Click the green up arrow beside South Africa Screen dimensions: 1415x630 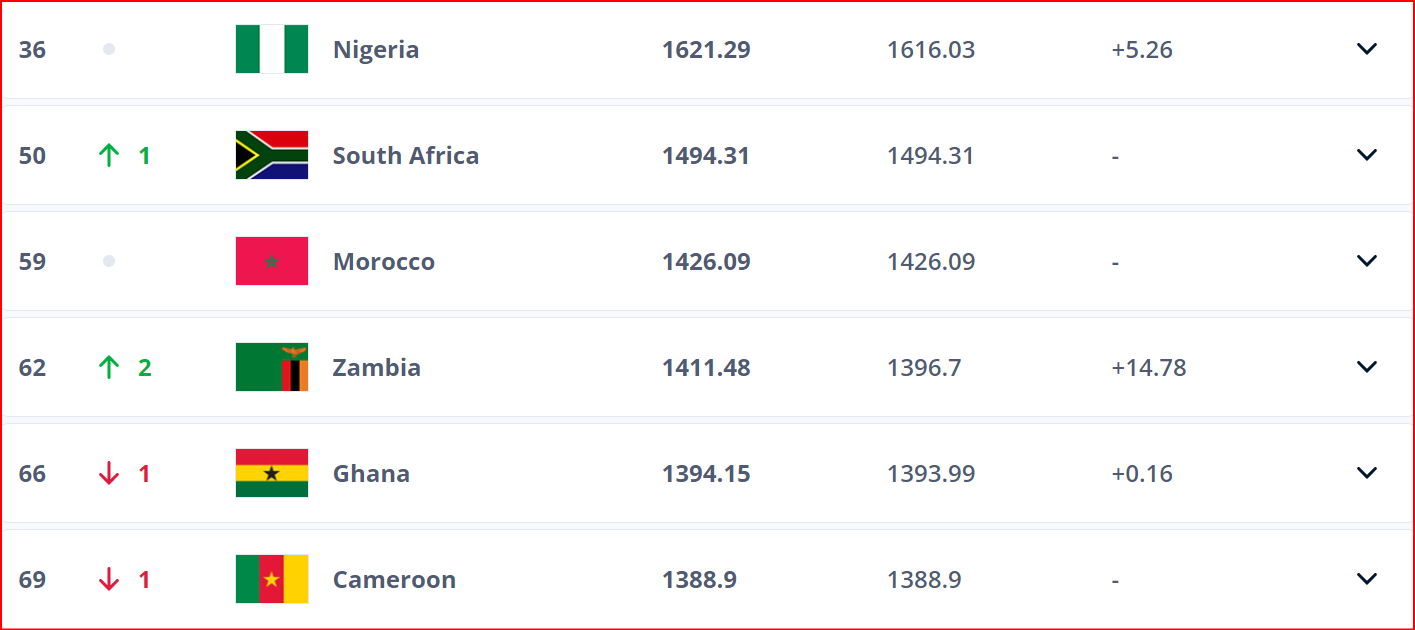point(109,155)
